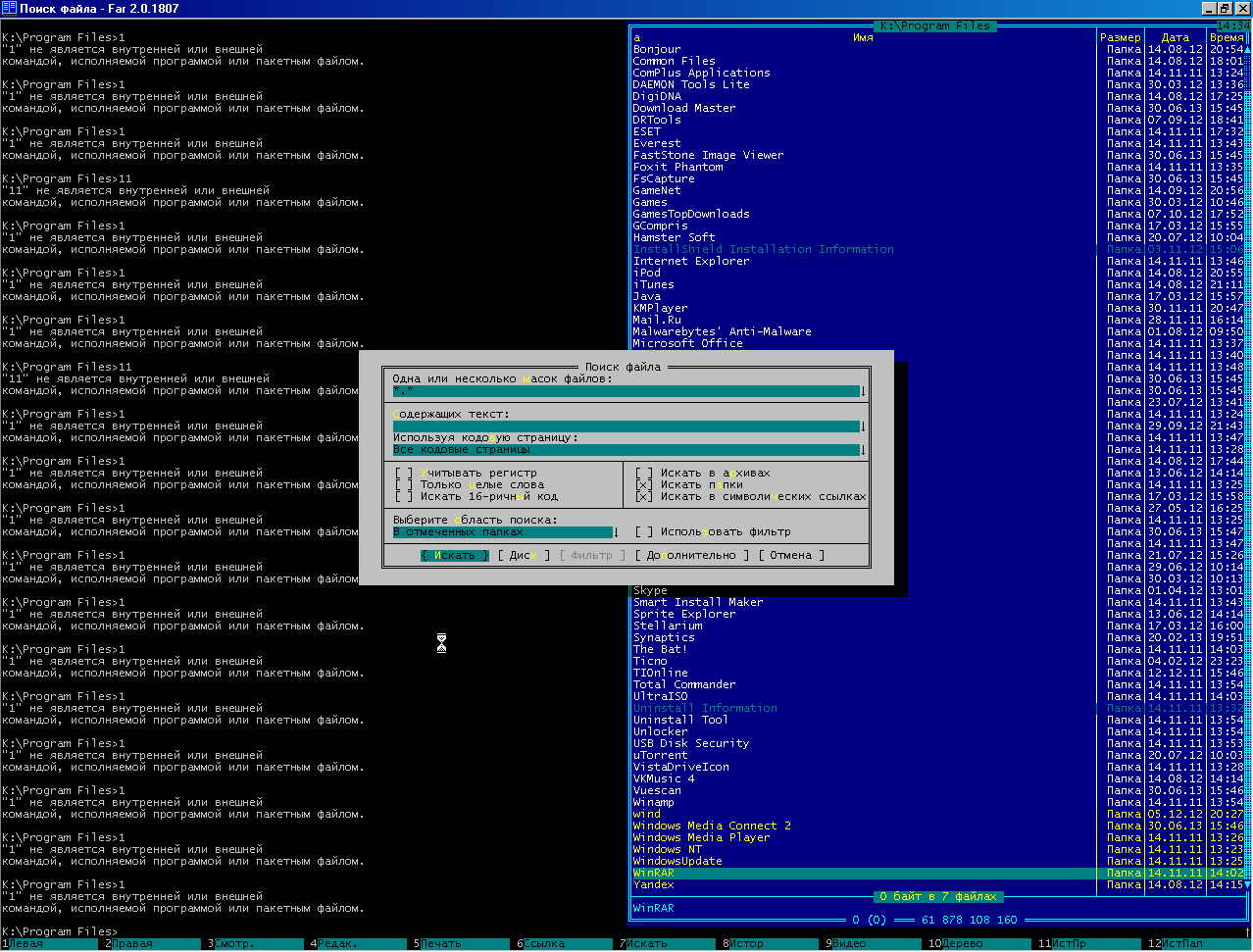Screen dimensions: 1253x952
Task: Expand file mask history dropdown arrow
Action: point(863,391)
